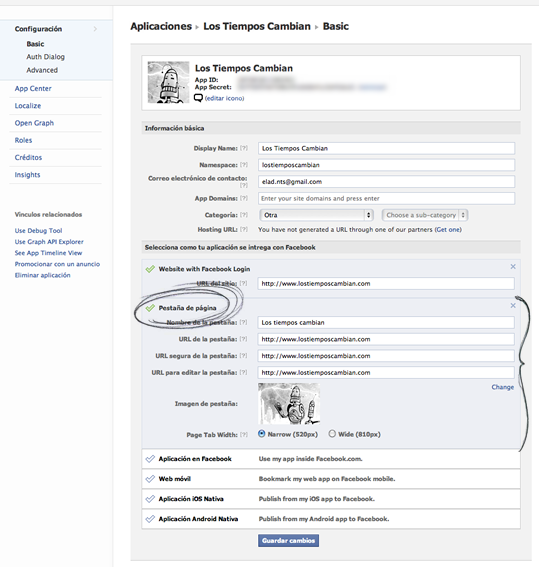Collapse the Configuración section arrow
539x567 pixels.
[95, 29]
